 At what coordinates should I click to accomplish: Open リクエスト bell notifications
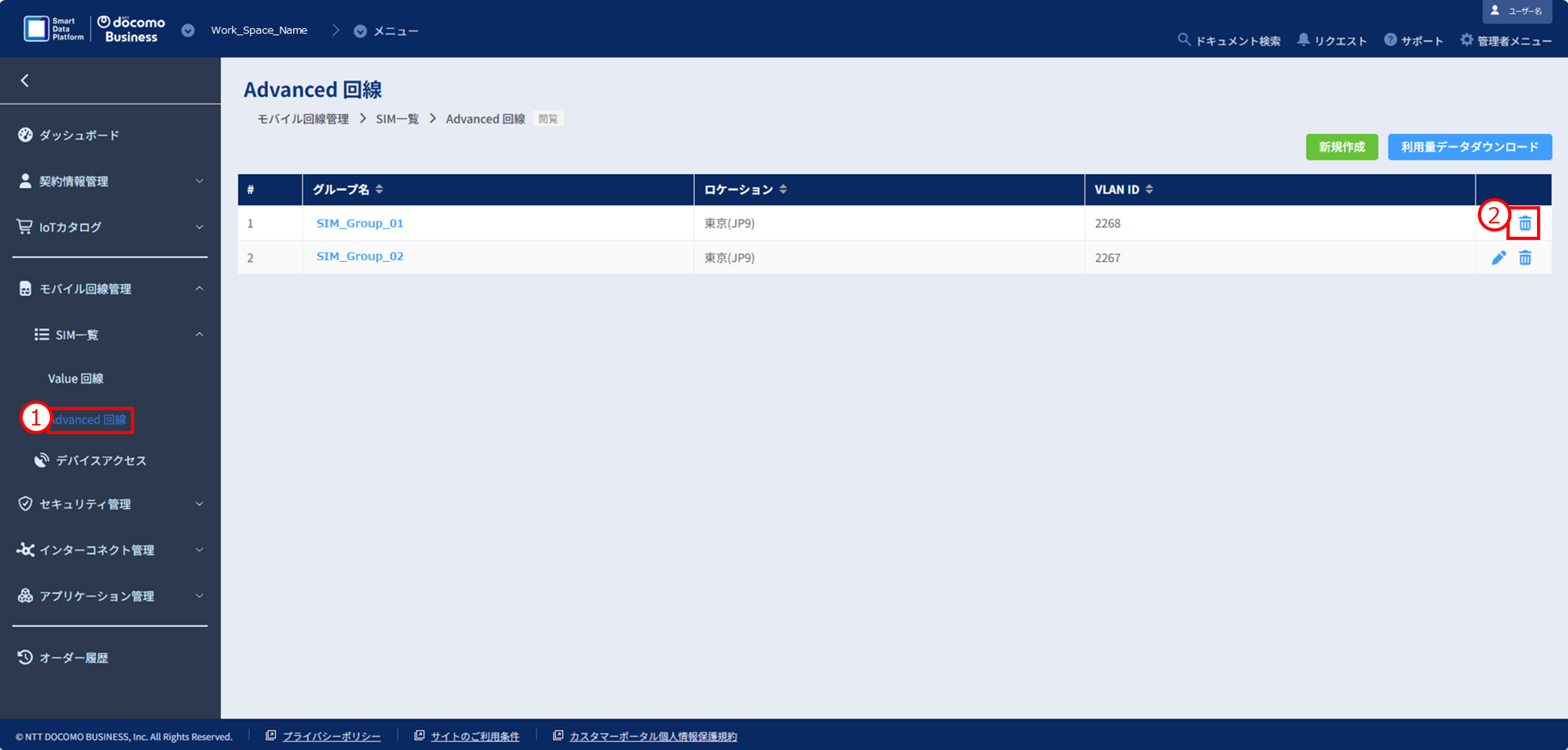(1302, 40)
